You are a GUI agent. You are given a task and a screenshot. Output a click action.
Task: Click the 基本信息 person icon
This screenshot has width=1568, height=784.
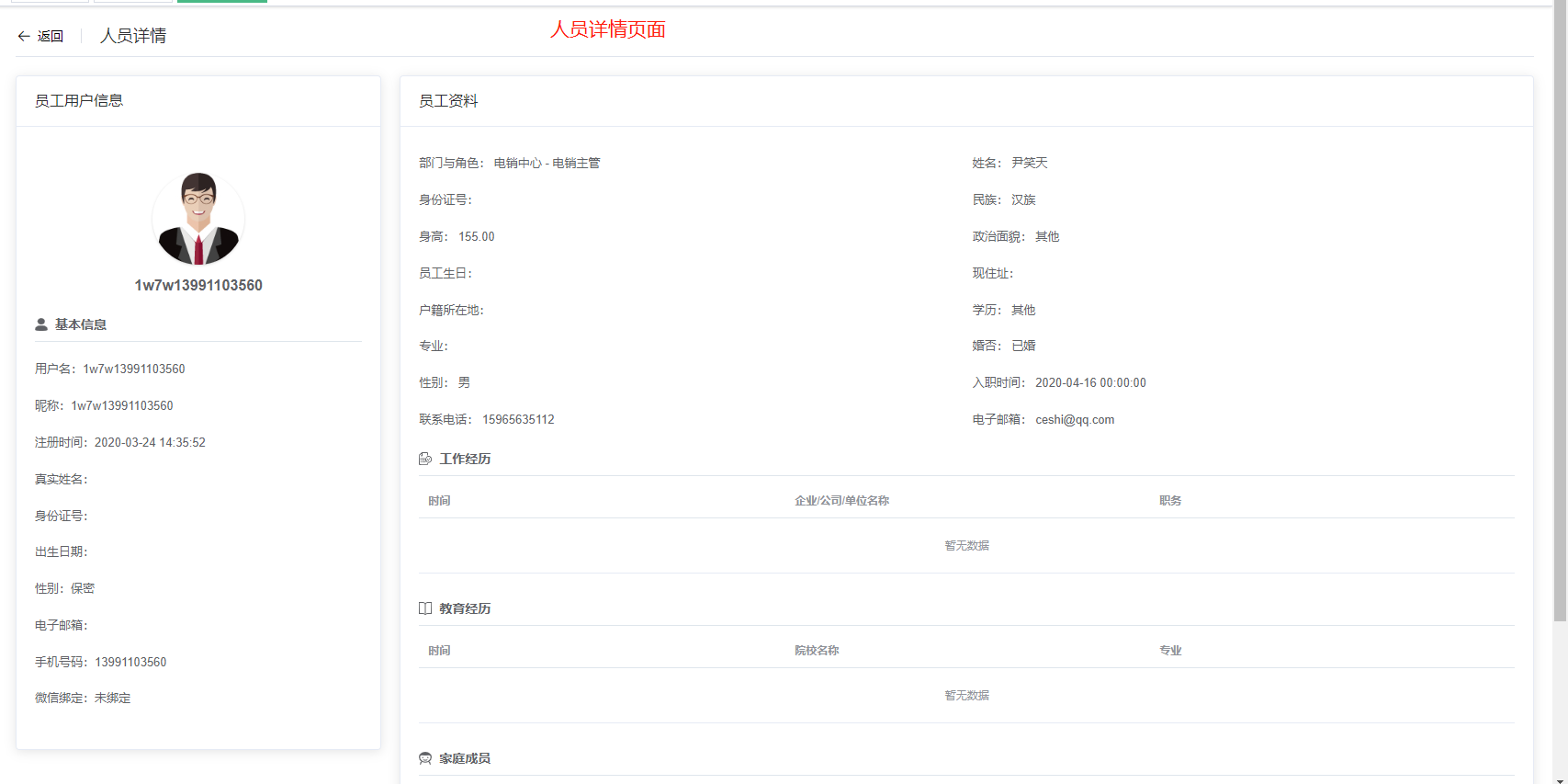click(x=41, y=324)
